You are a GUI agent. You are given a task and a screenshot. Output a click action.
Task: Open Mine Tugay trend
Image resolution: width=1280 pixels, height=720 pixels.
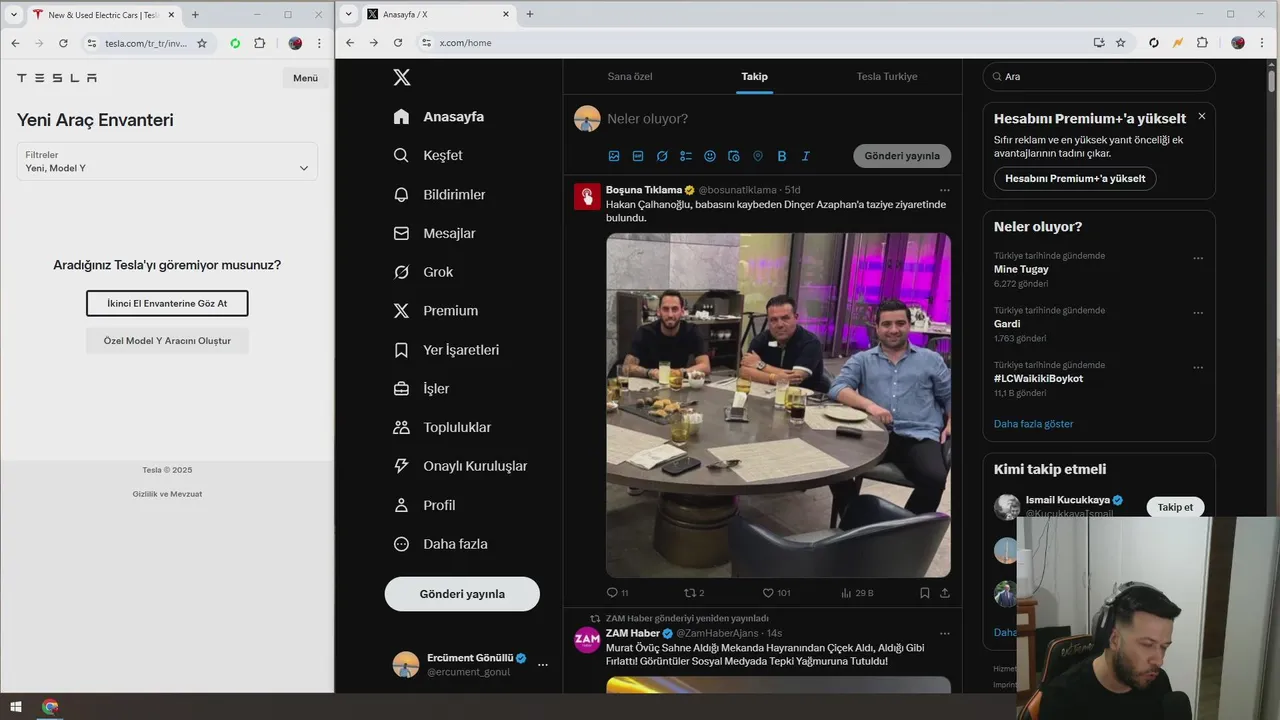(1021, 270)
